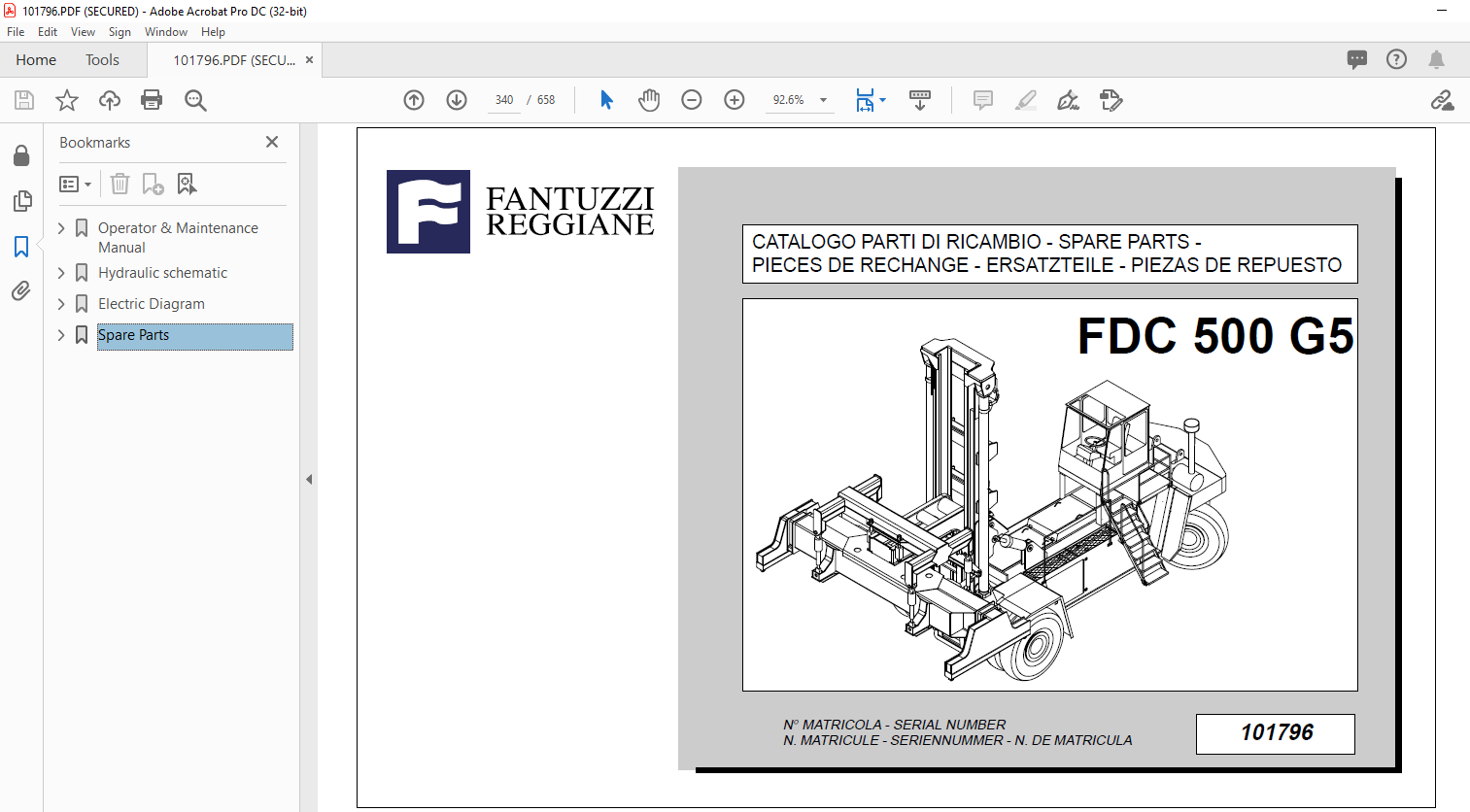Switch to the Tools tab
This screenshot has height=812, width=1470.
[102, 59]
